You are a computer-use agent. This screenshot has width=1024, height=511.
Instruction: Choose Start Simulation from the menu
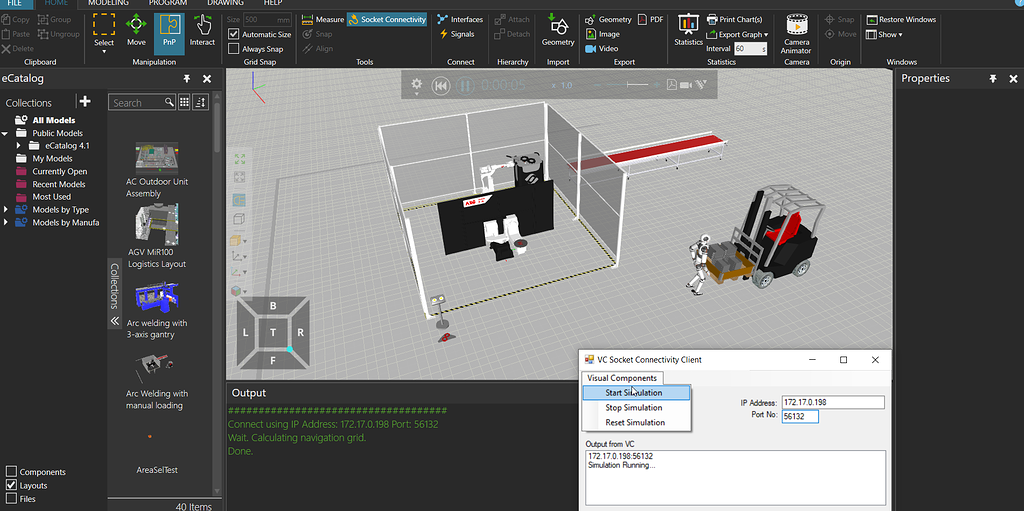point(634,393)
